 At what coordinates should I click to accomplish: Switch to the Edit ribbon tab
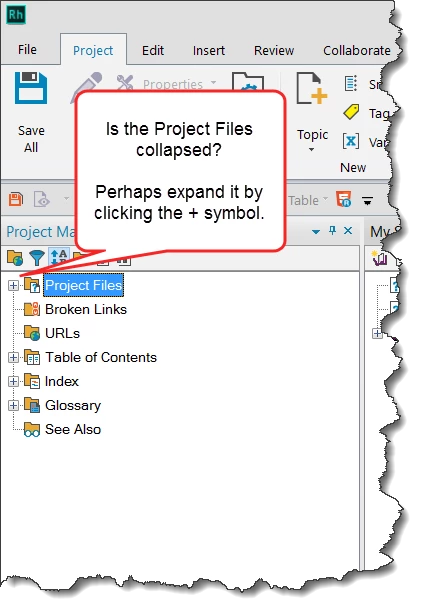pos(153,50)
